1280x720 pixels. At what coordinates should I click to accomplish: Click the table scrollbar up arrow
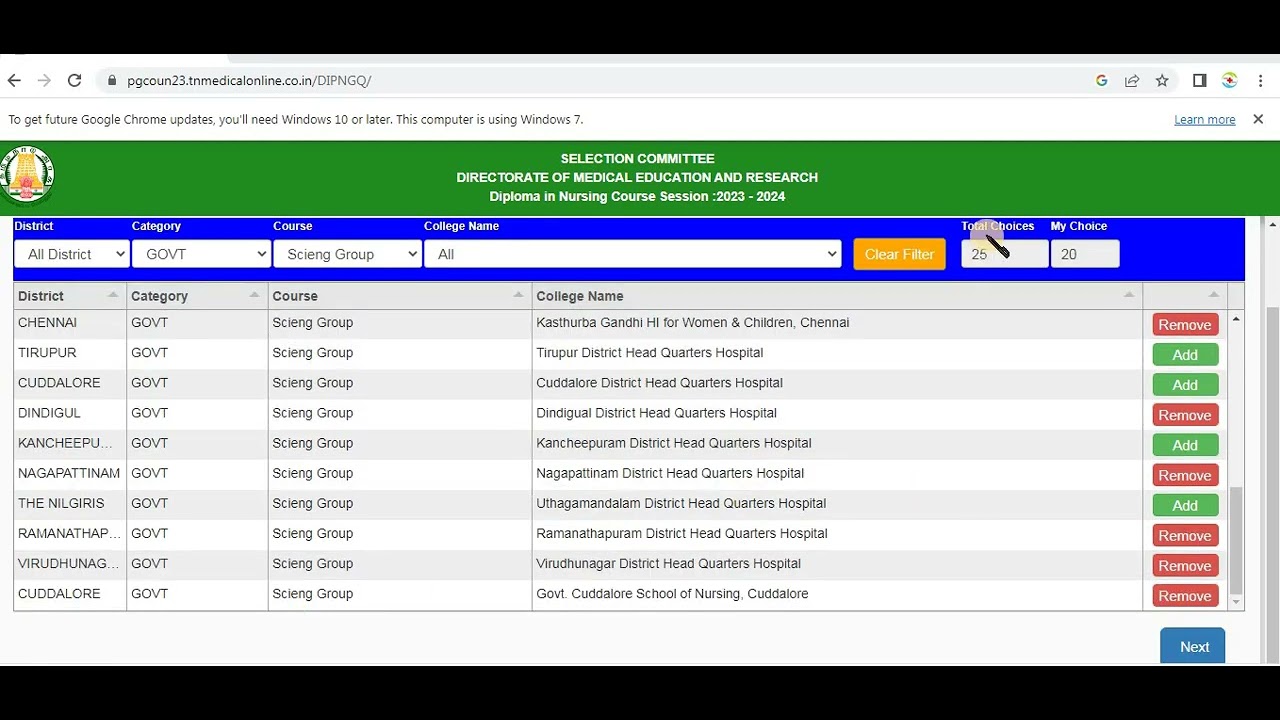point(1236,319)
